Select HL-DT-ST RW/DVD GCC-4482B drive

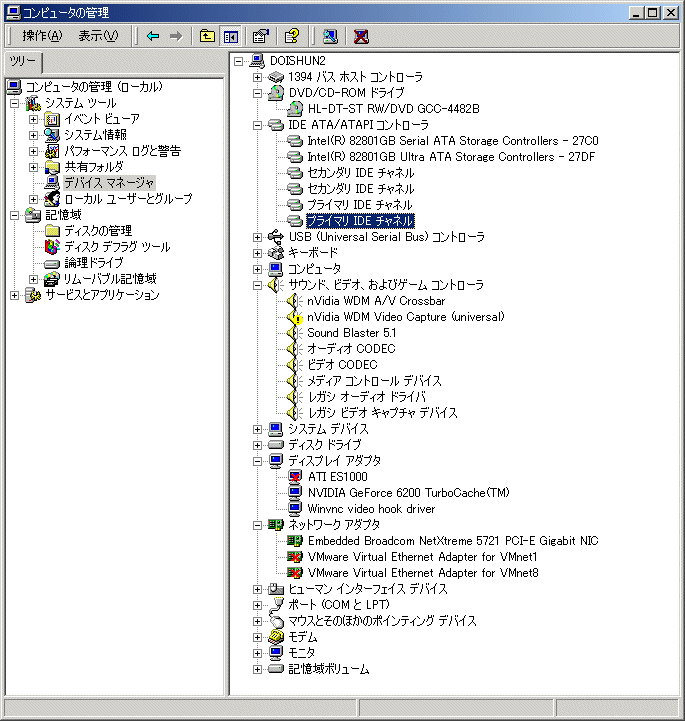tap(393, 109)
